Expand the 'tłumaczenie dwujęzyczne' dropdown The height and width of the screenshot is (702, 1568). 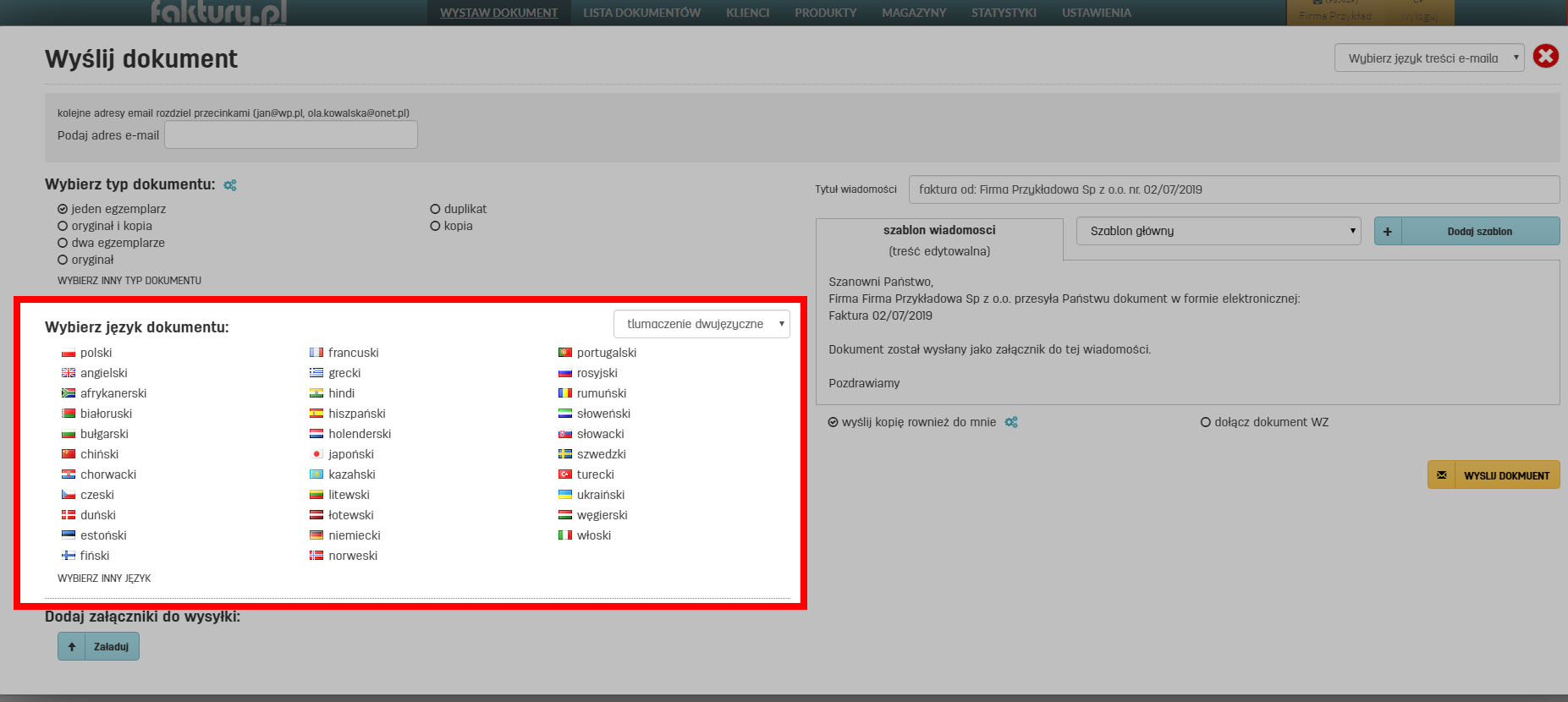coord(701,325)
